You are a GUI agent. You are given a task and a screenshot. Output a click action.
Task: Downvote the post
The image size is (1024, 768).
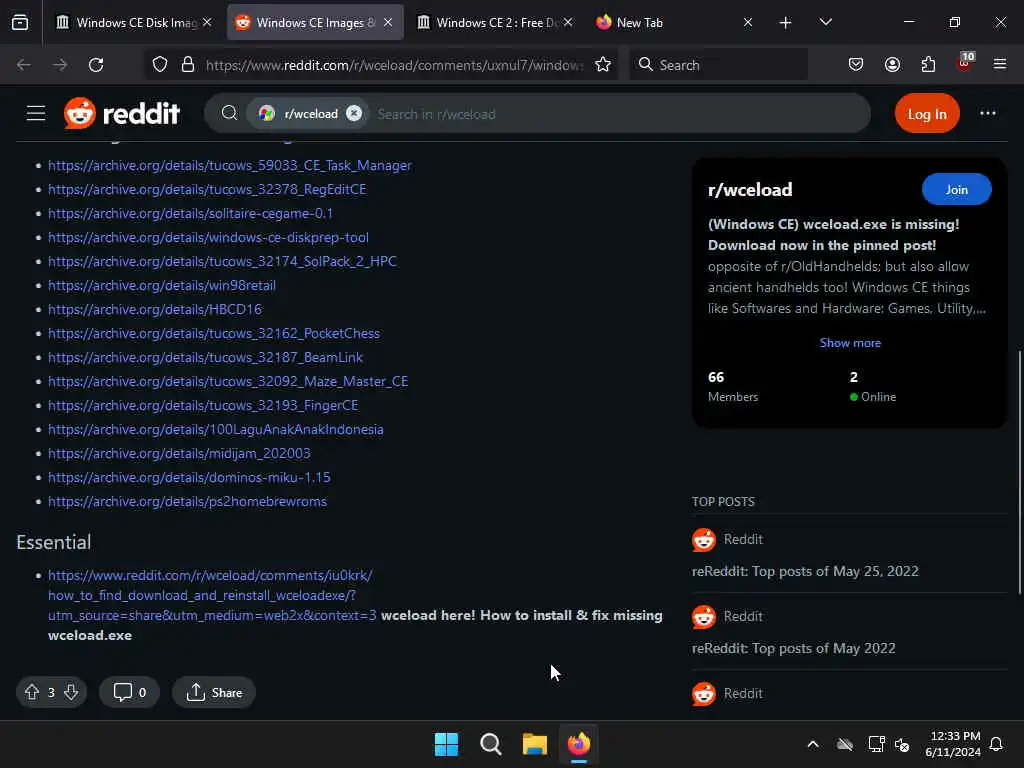71,692
